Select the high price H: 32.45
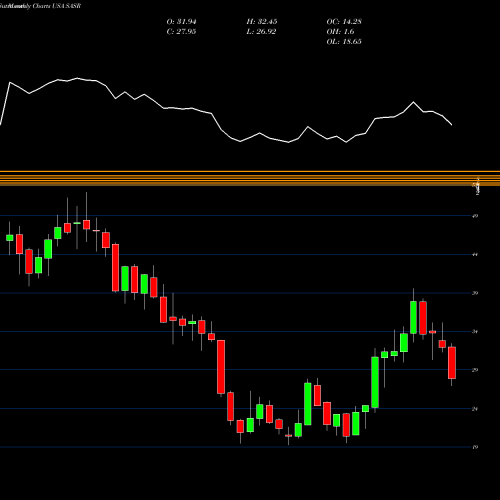This screenshot has height=500, width=500. point(262,22)
